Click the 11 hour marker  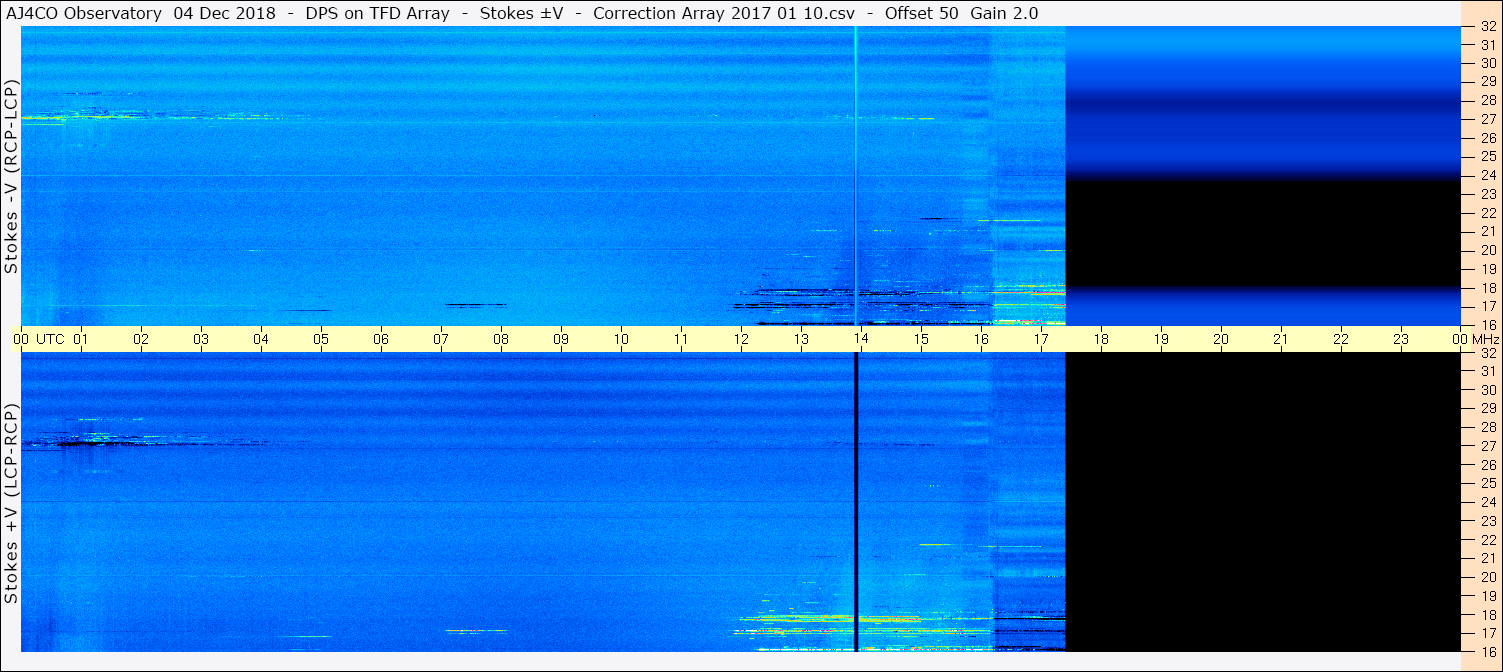(681, 339)
